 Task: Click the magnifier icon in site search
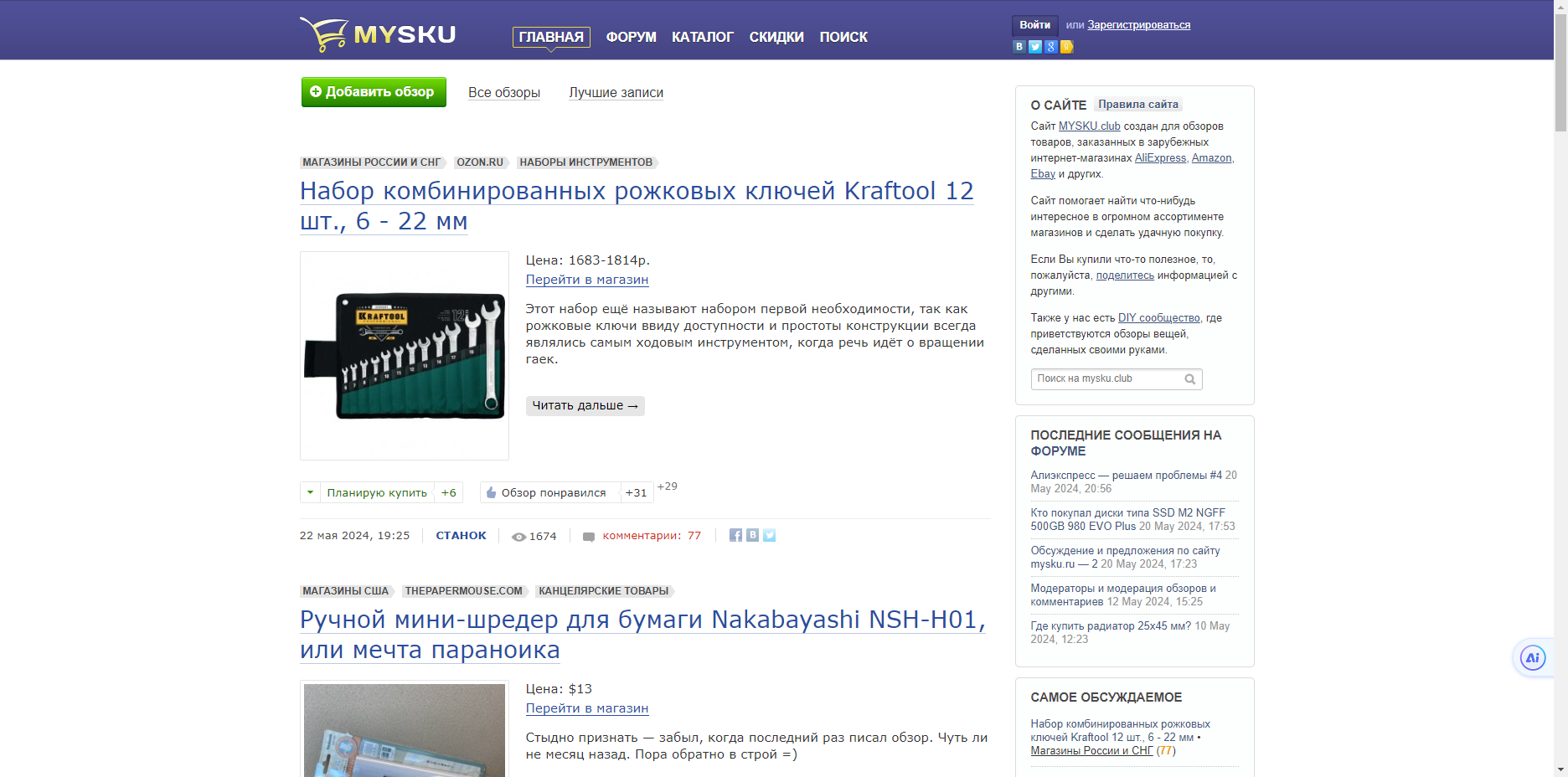pyautogui.click(x=1189, y=379)
